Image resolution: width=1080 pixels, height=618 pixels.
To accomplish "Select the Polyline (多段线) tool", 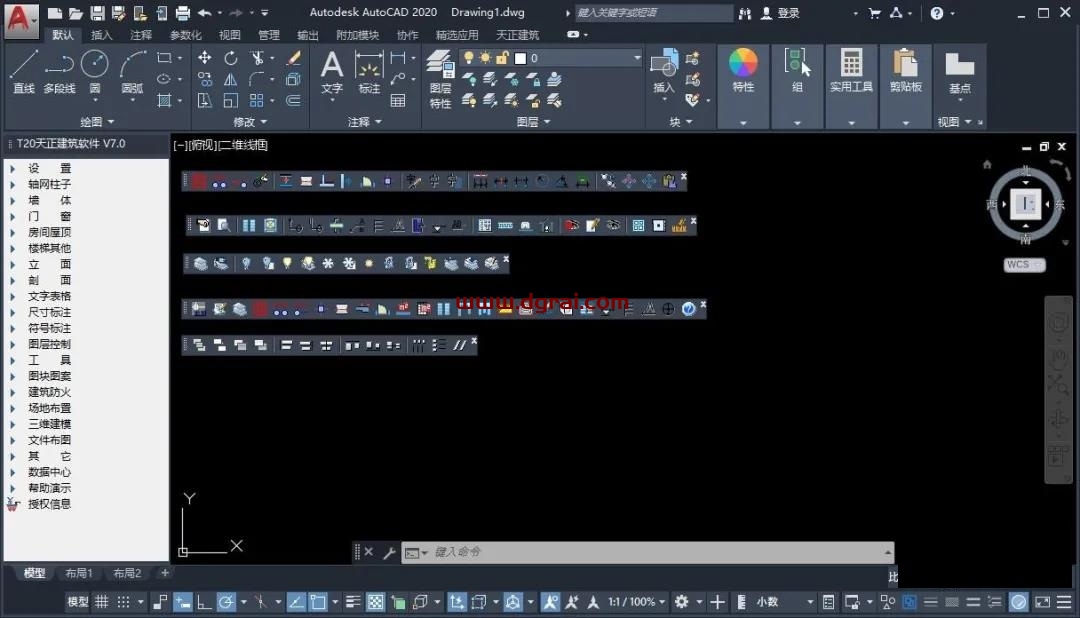I will point(59,70).
